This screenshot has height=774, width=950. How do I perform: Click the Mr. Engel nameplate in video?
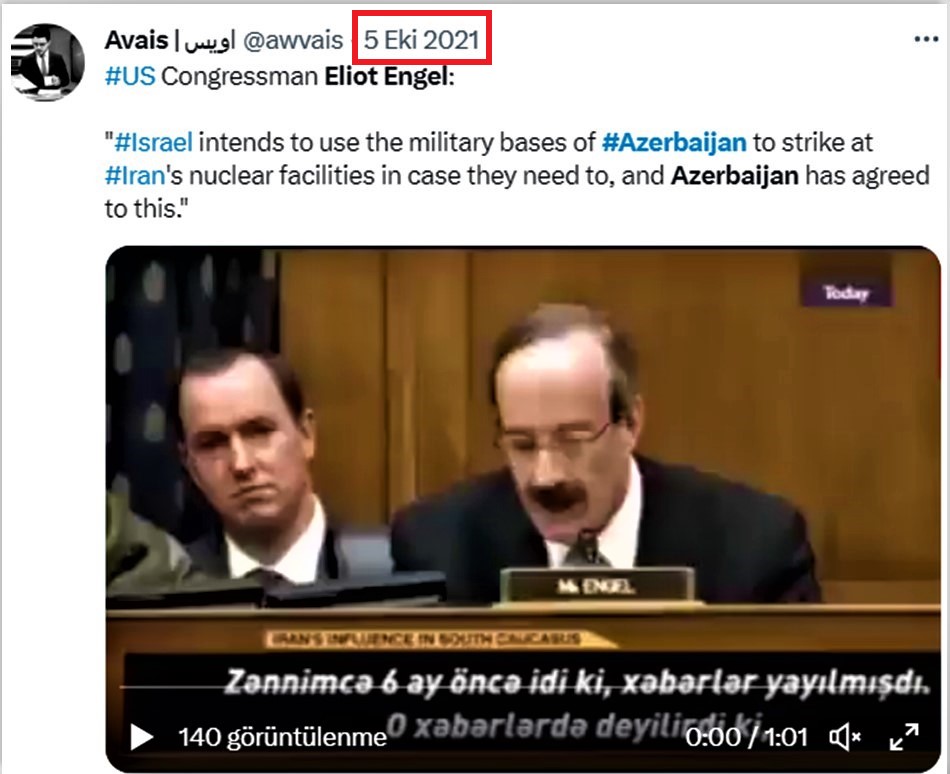597,586
